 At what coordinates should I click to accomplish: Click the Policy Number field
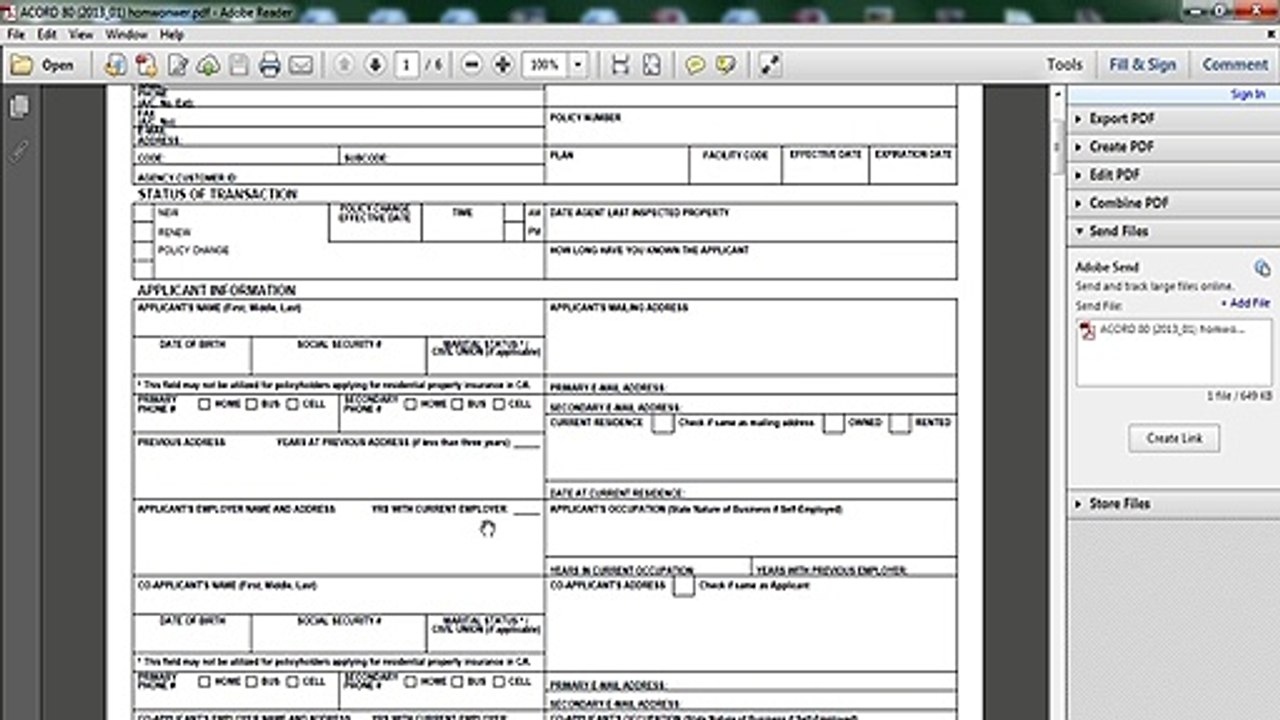[751, 127]
